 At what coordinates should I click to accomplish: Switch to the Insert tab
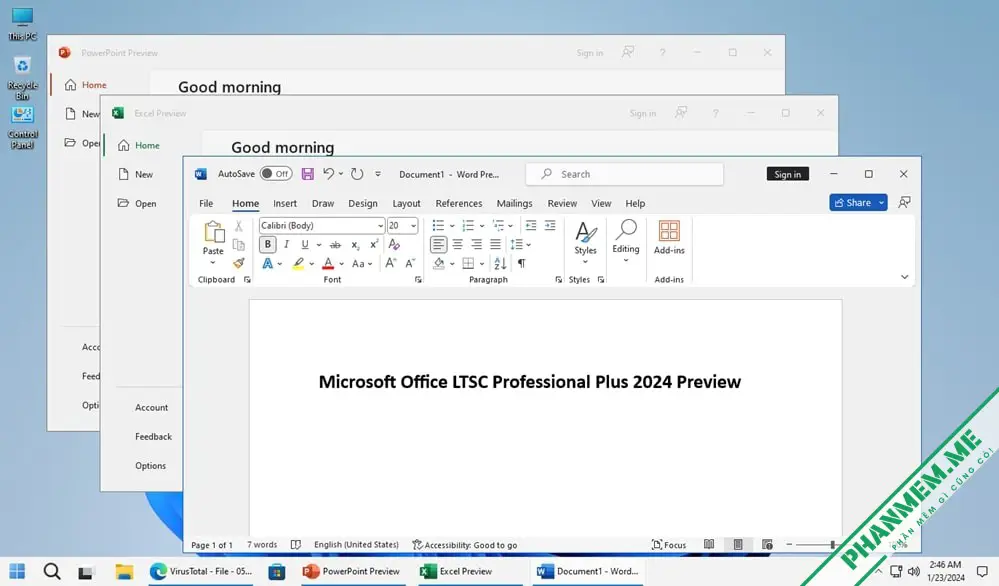[x=285, y=203]
